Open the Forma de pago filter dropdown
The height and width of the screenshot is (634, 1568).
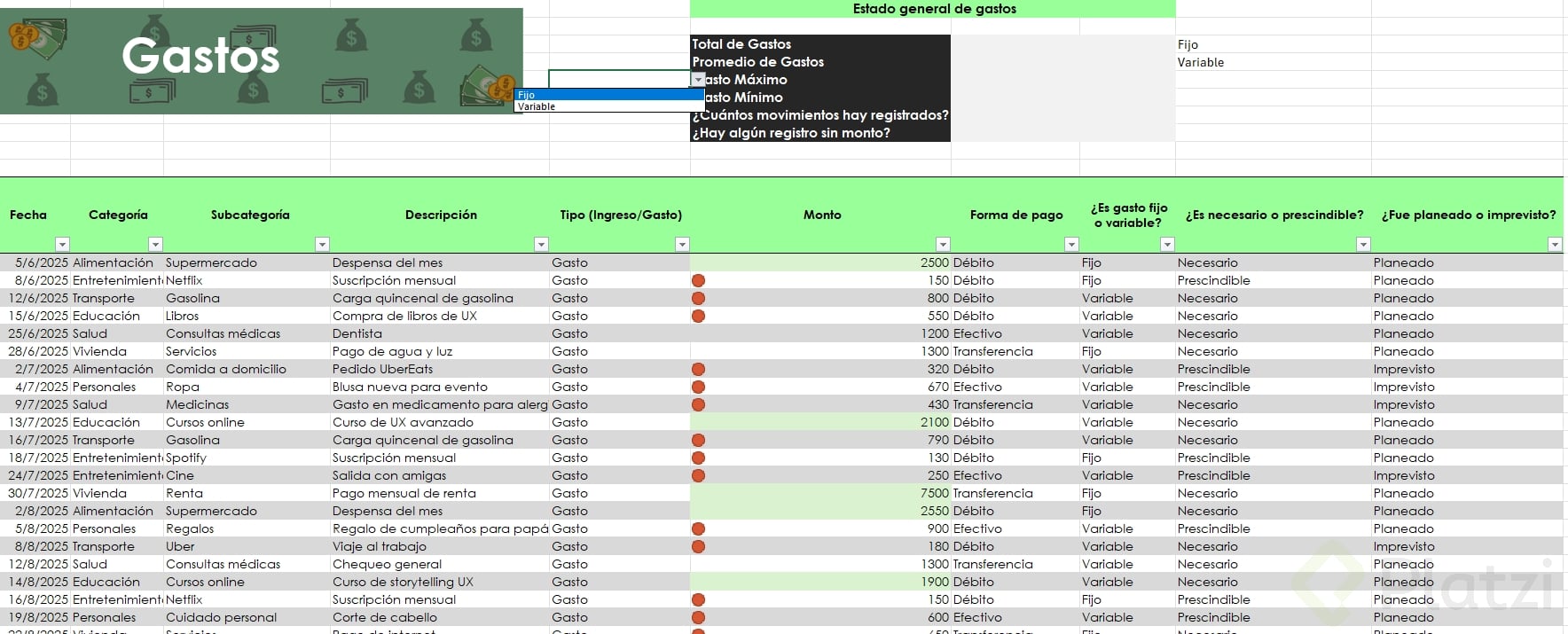[1071, 245]
